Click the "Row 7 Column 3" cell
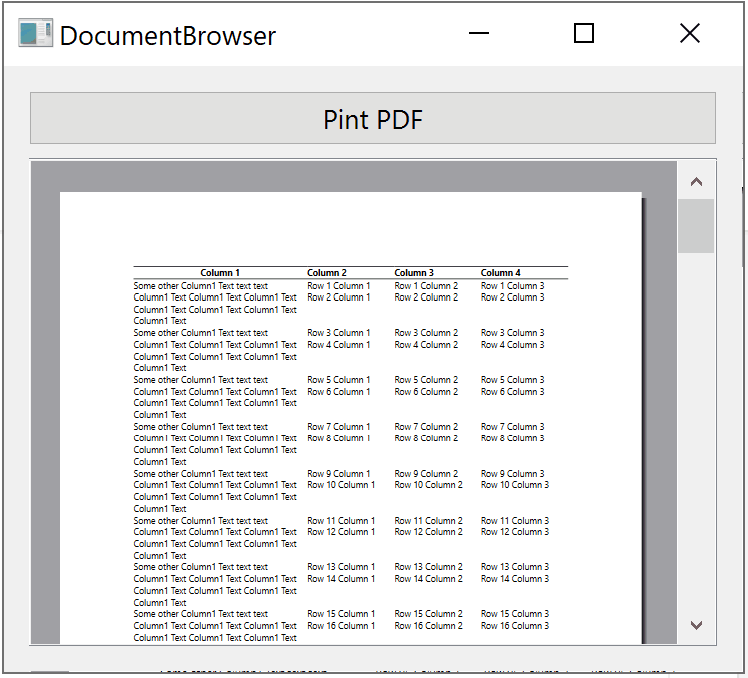The height and width of the screenshot is (678, 748). click(512, 427)
